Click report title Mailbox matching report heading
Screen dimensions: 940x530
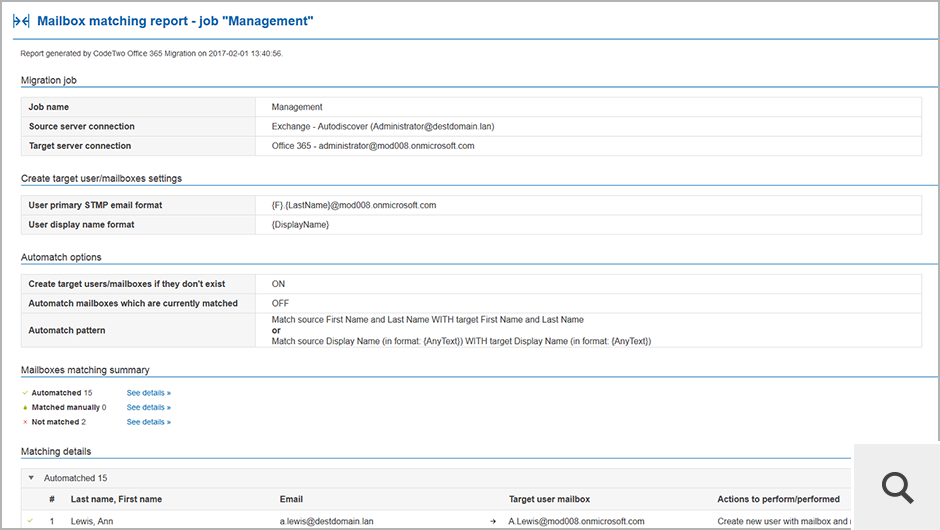point(175,21)
